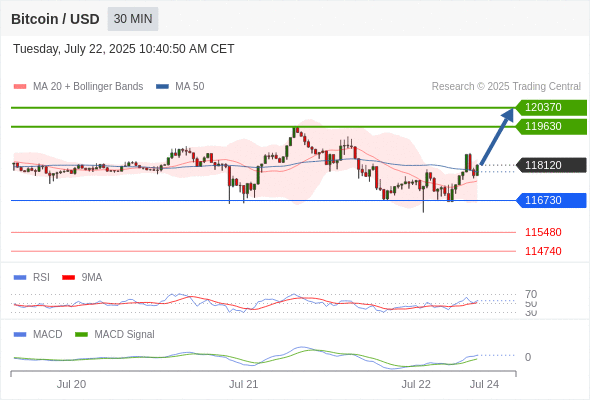Click the 118120 current price tag
The image size is (590, 400).
(551, 165)
